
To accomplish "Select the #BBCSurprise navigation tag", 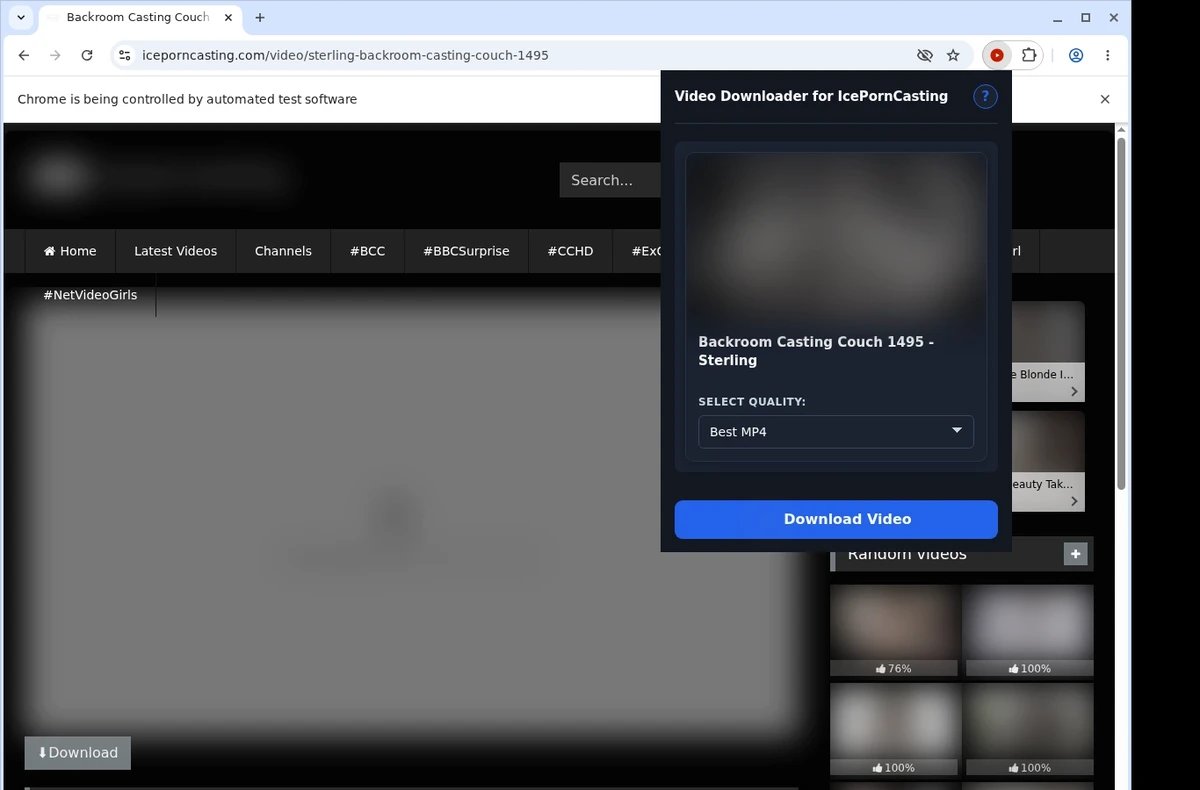I will click(466, 251).
